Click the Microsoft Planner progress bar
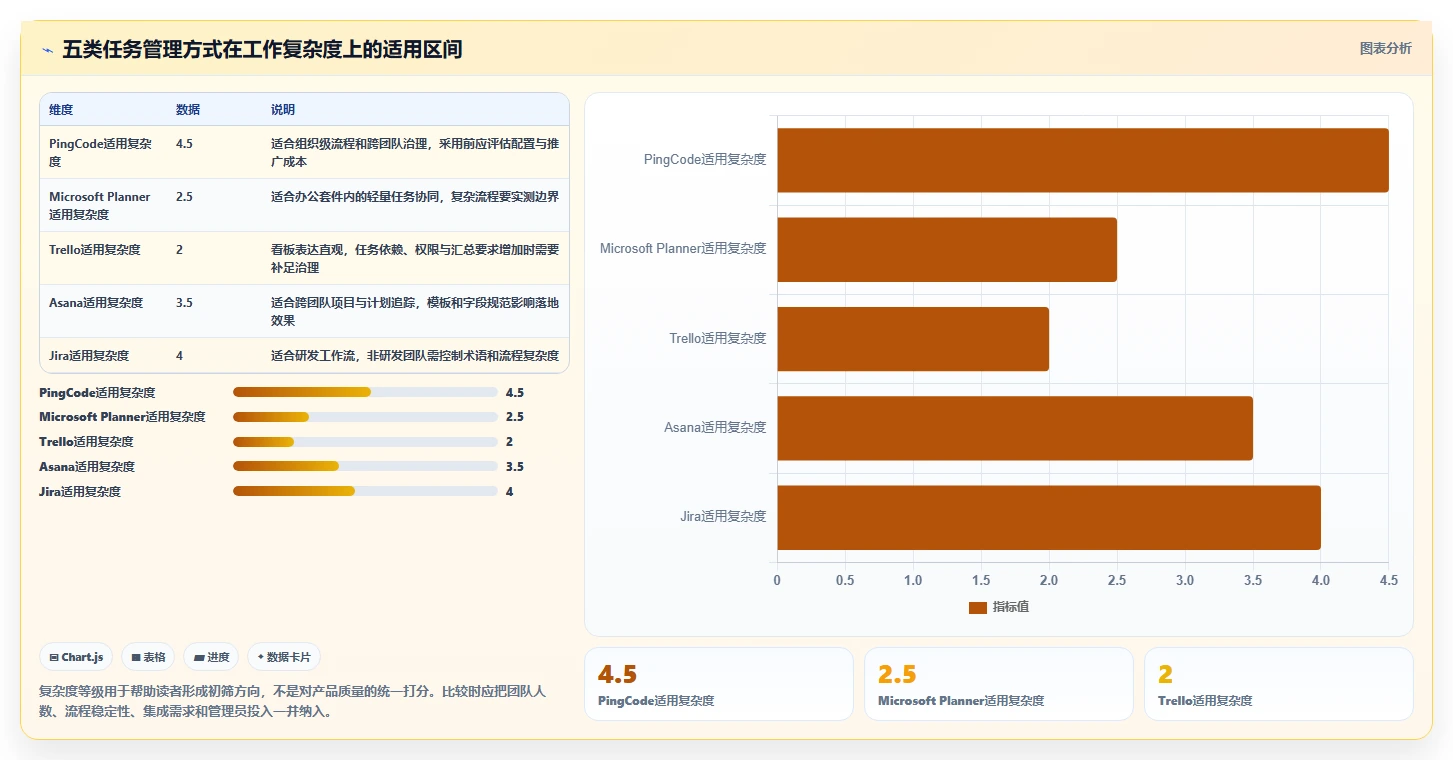1453x760 pixels. (365, 417)
